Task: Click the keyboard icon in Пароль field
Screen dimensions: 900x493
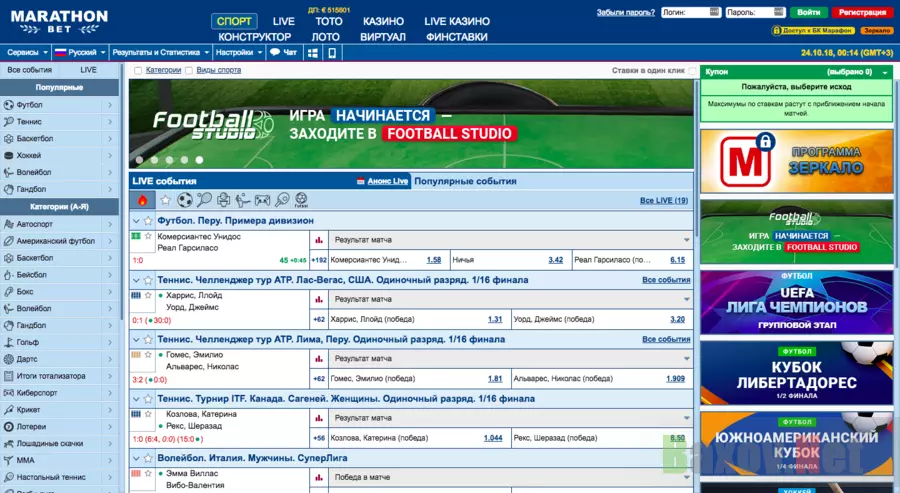Action: click(778, 12)
